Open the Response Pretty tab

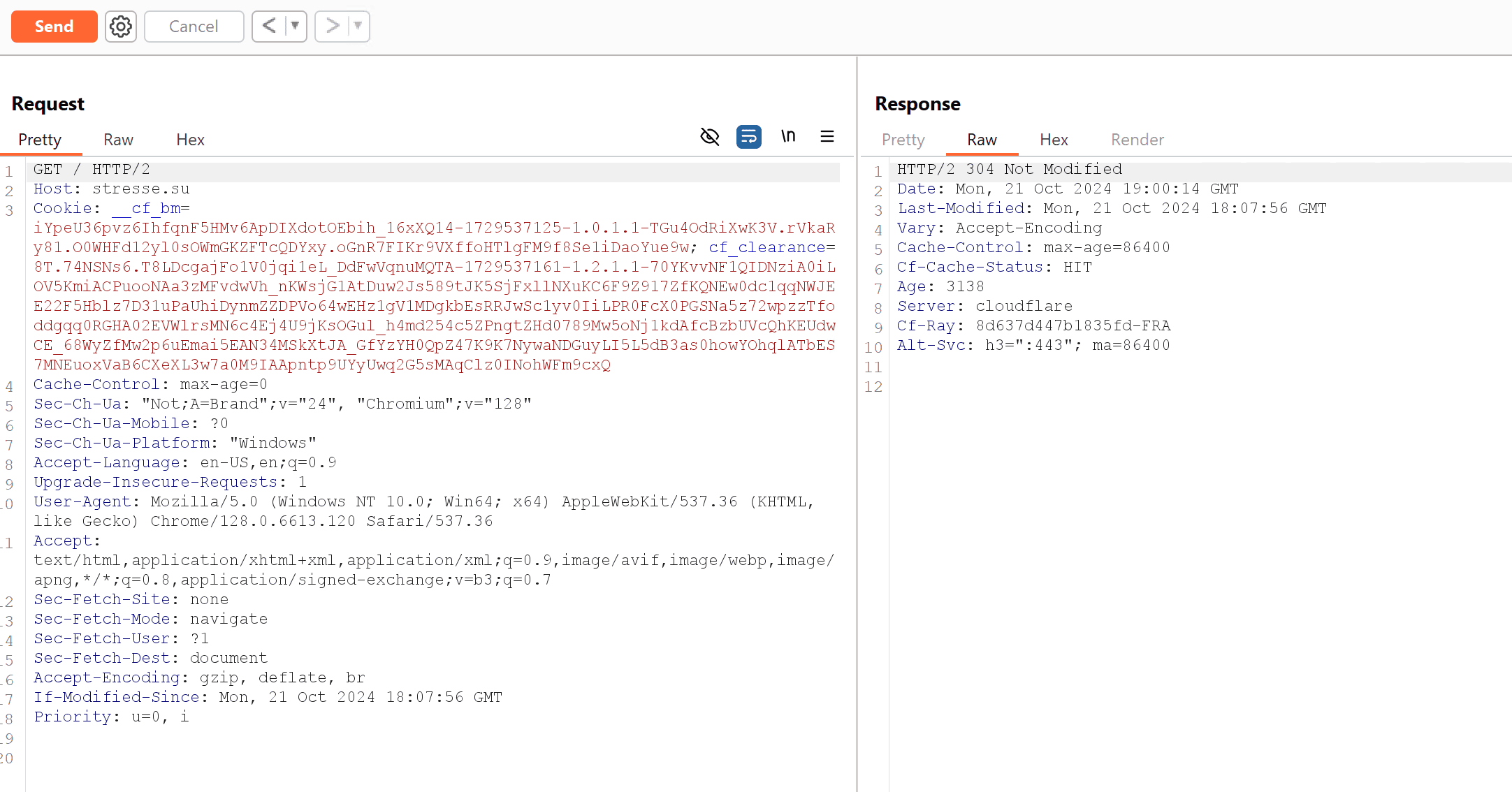(x=903, y=140)
